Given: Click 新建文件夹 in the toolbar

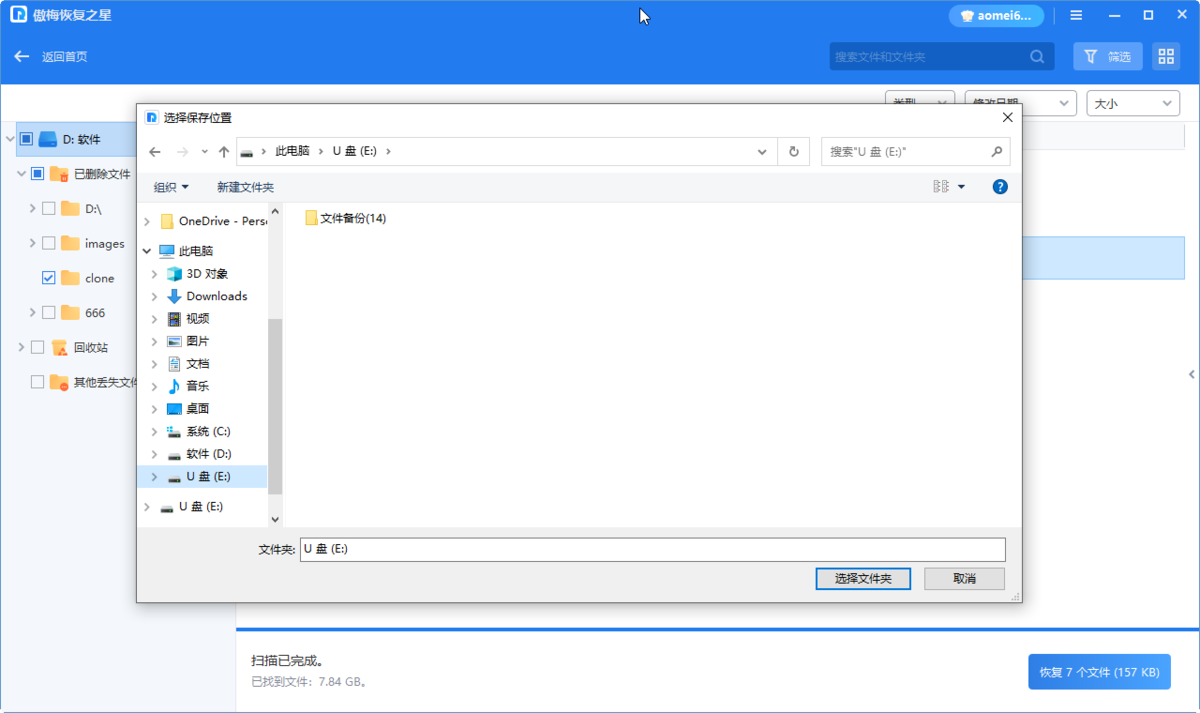Looking at the screenshot, I should point(245,187).
